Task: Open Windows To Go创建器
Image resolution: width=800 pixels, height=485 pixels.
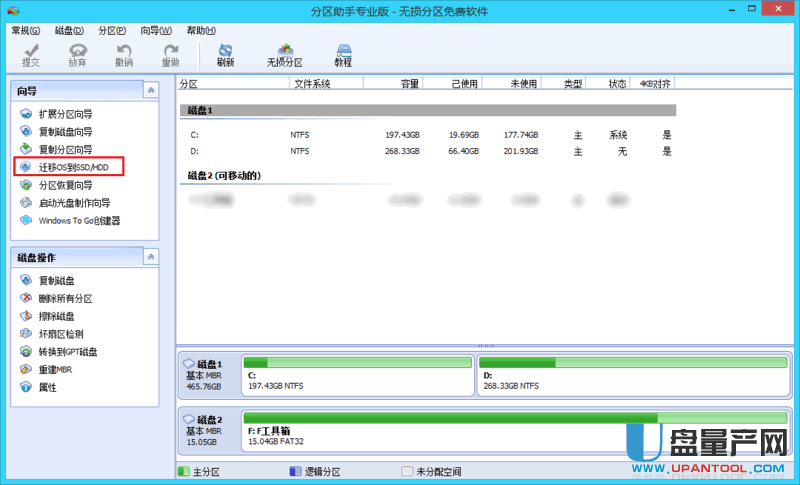Action: pos(78,221)
